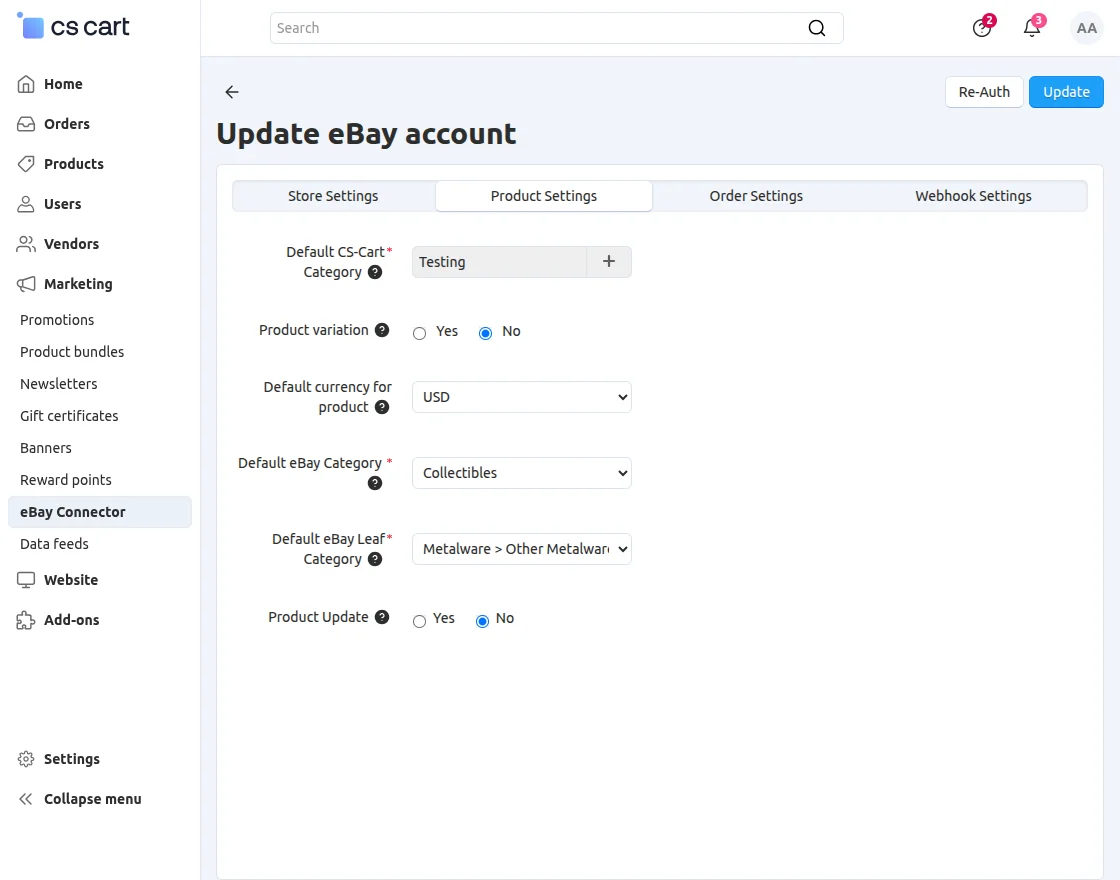This screenshot has width=1120, height=880.
Task: Show help tooltip for Product variation
Action: [x=382, y=330]
